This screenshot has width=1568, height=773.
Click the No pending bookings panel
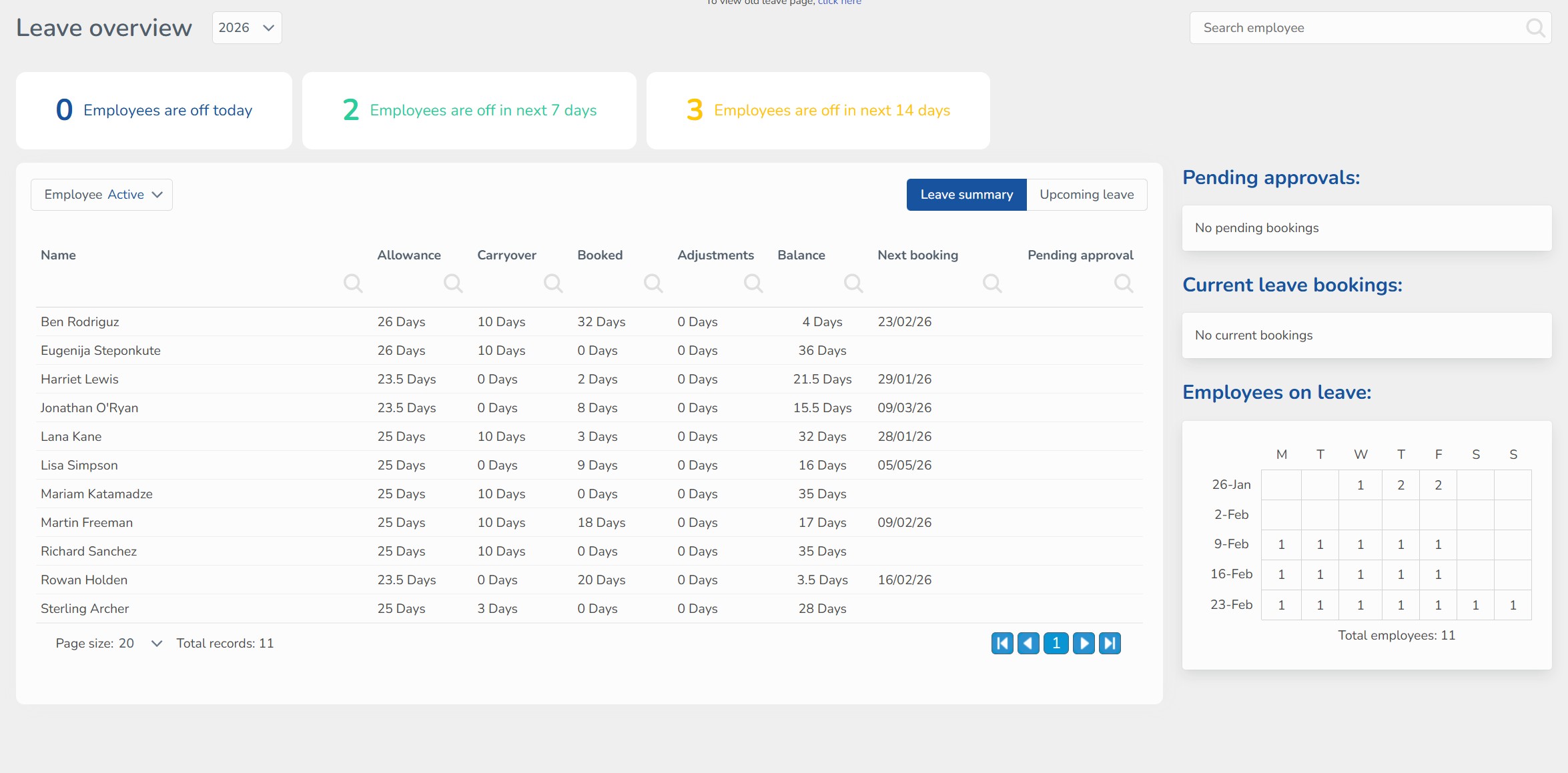tap(1366, 228)
